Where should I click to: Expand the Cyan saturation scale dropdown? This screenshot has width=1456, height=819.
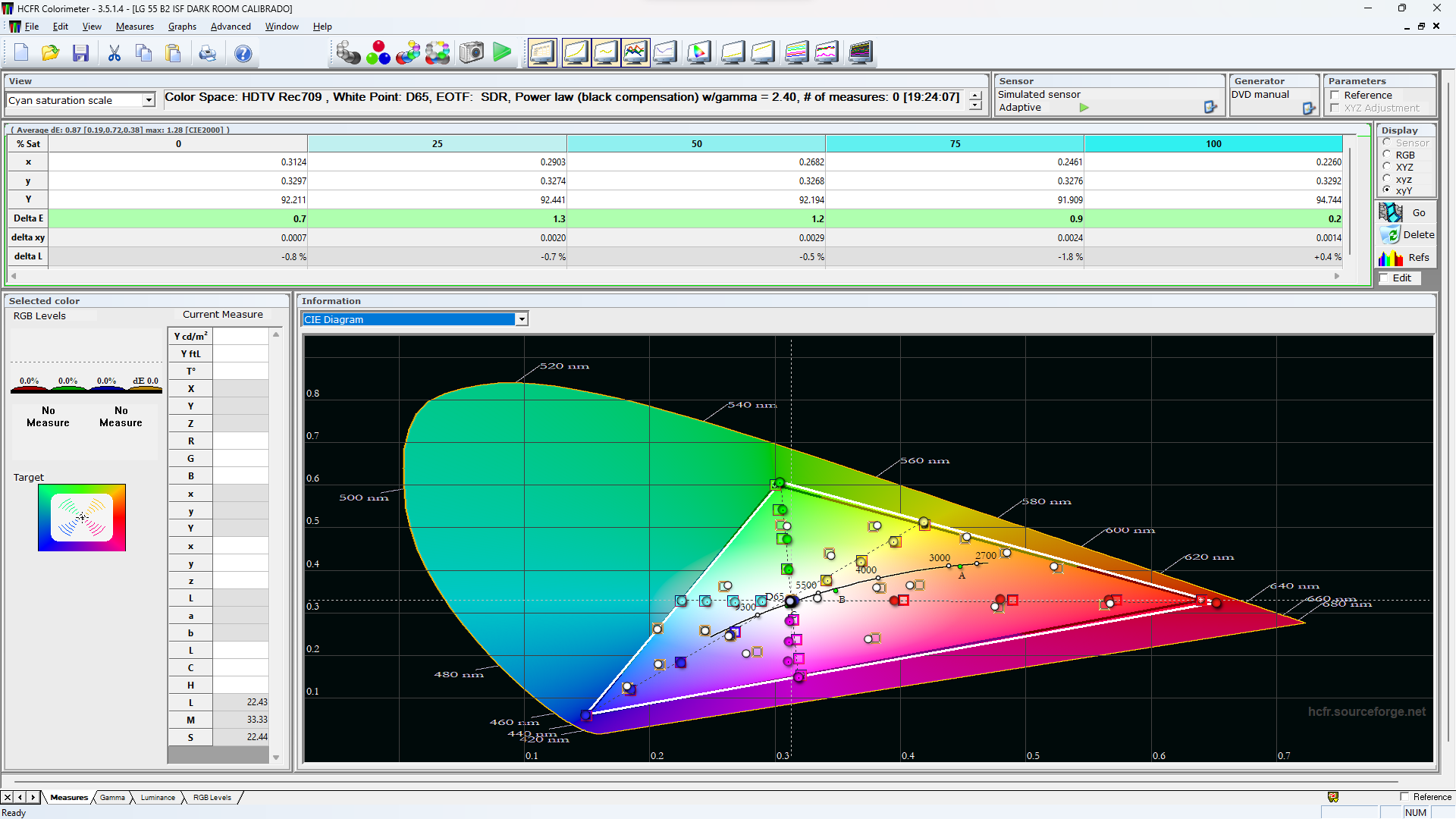(149, 100)
